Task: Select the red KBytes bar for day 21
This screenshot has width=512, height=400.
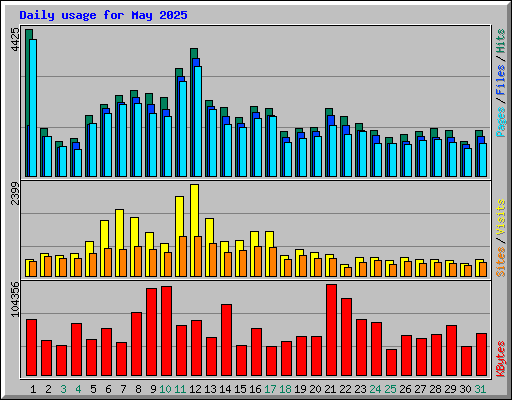Action: [x=332, y=330]
